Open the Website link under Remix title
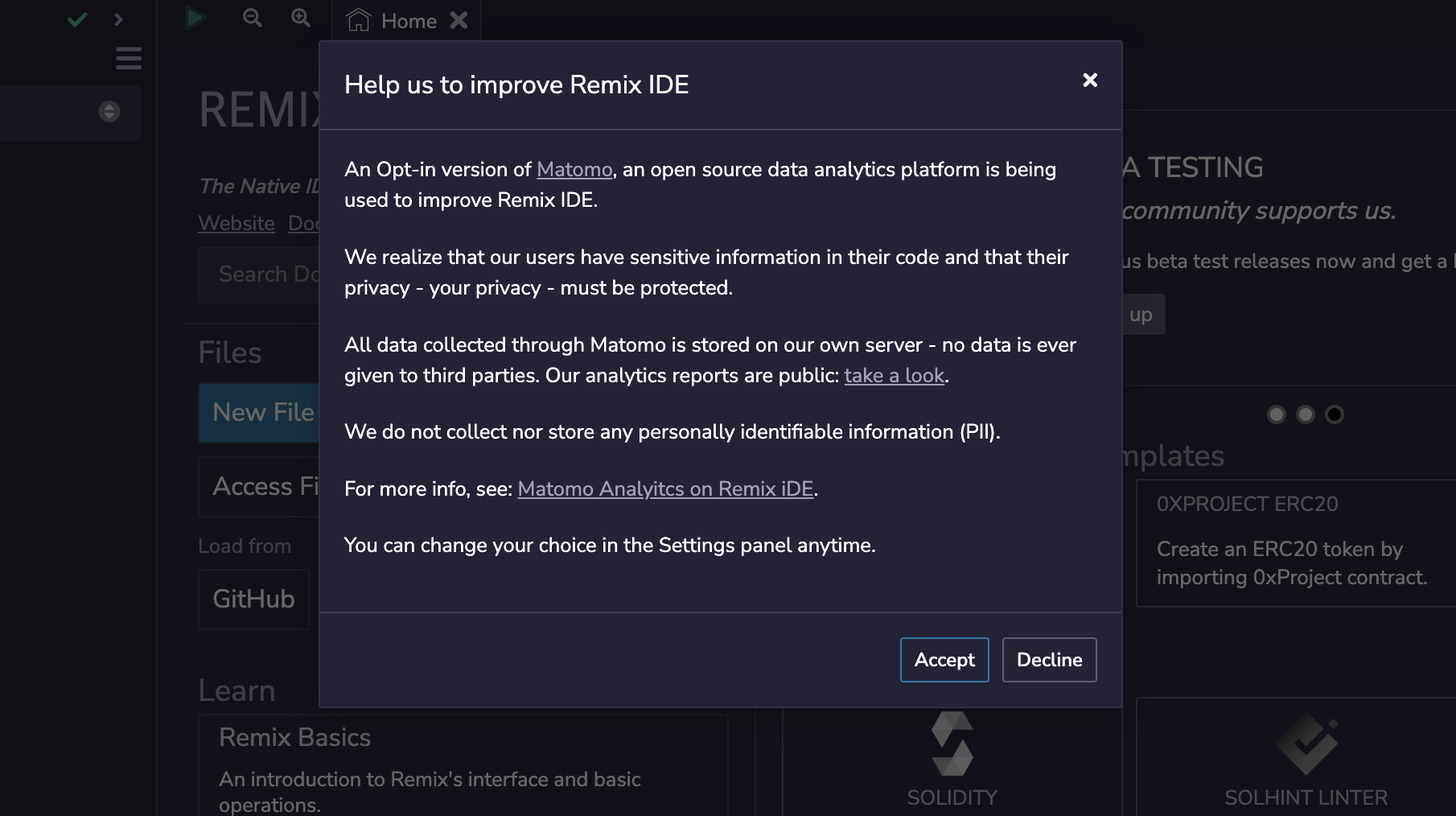1456x816 pixels. click(236, 223)
